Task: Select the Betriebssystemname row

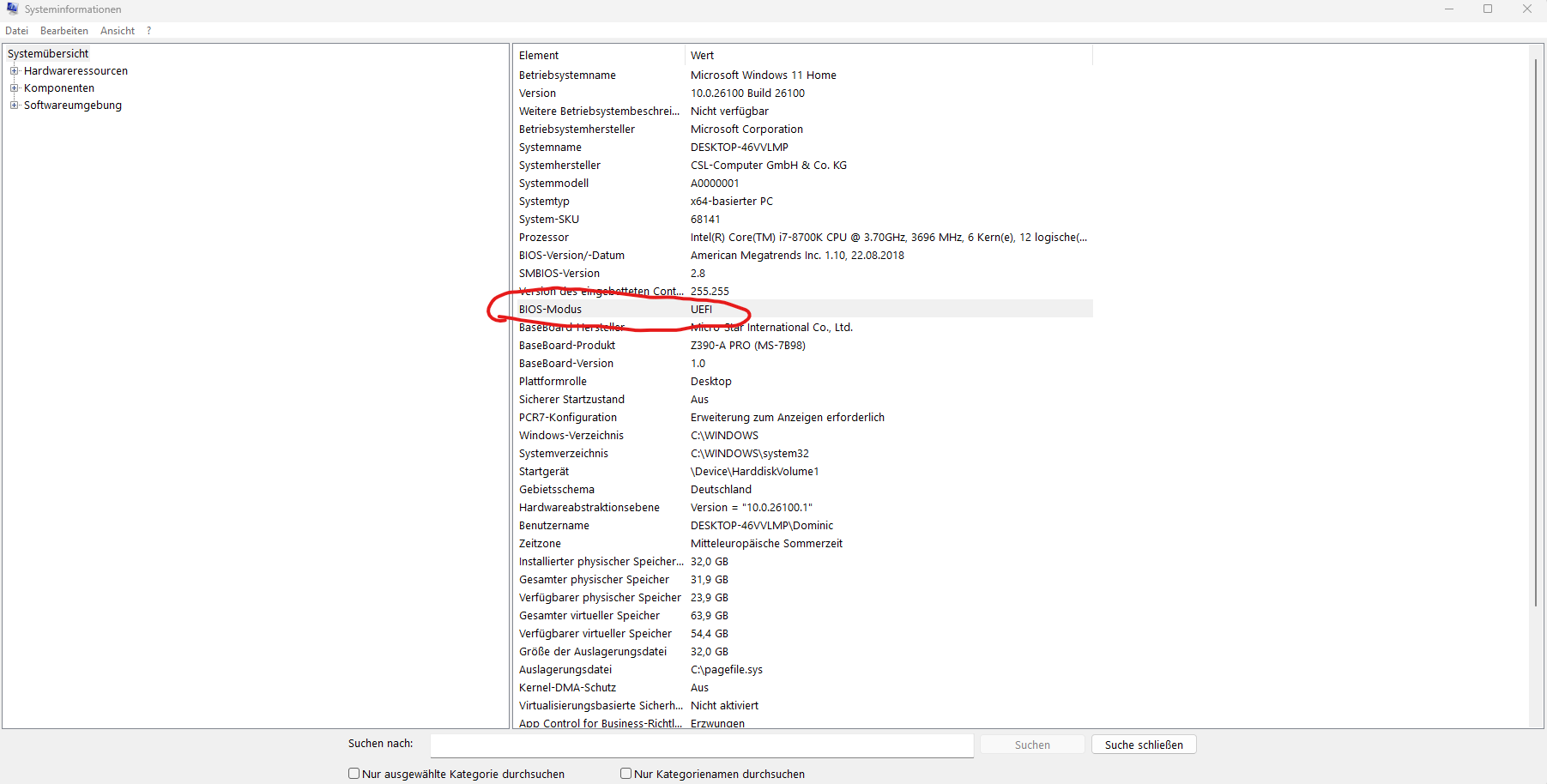Action: point(803,75)
